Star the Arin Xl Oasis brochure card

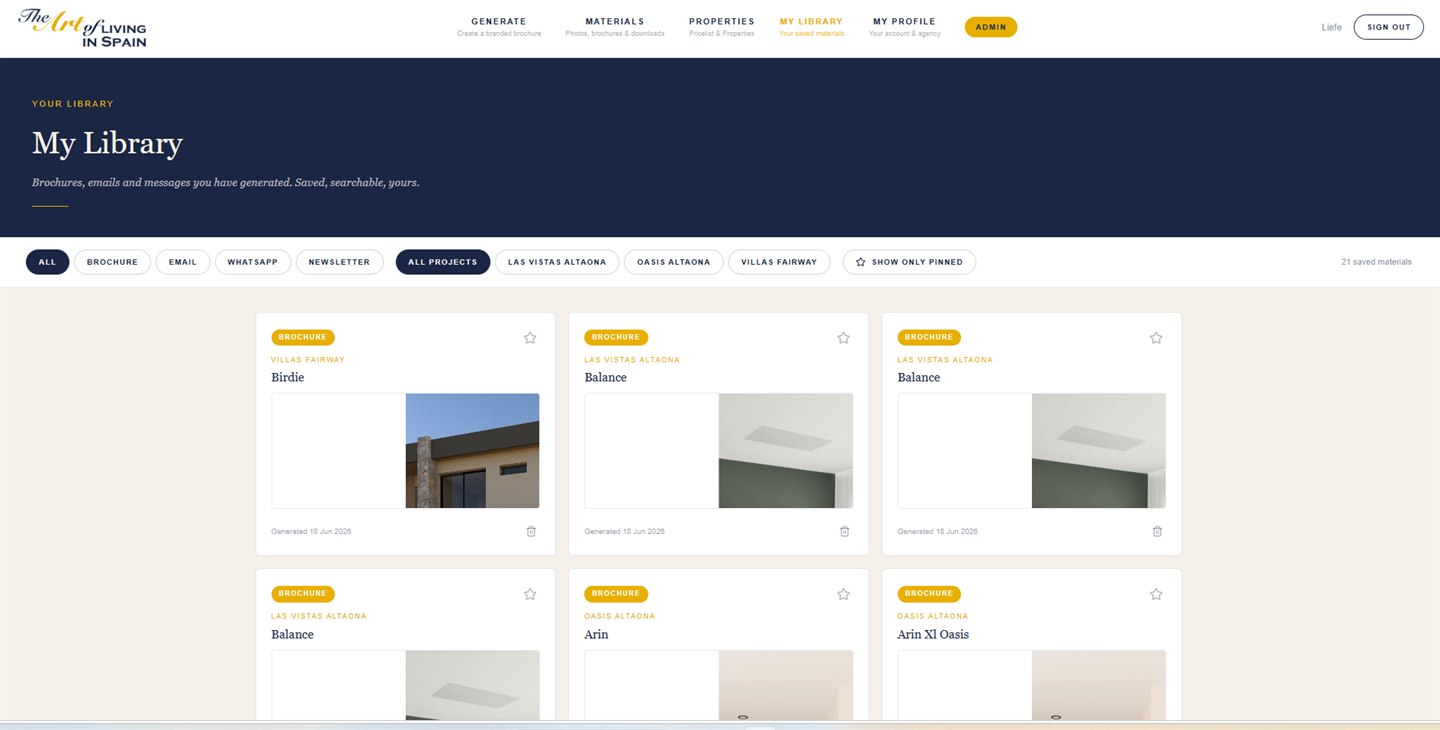[1156, 594]
